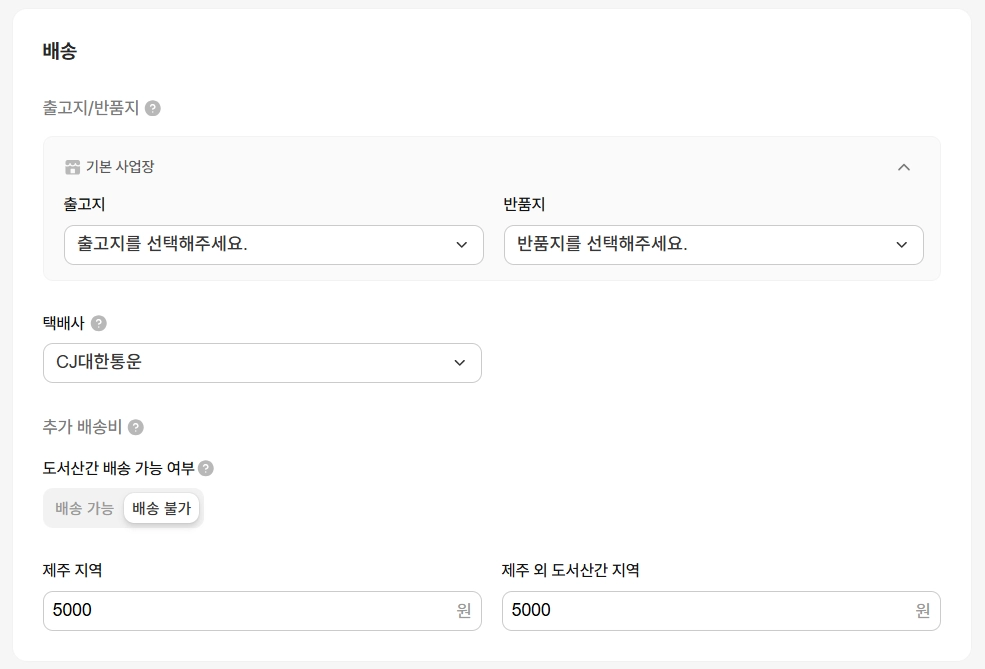This screenshot has height=669, width=985.
Task: Click help icon beside 택배사 label
Action: 99,323
